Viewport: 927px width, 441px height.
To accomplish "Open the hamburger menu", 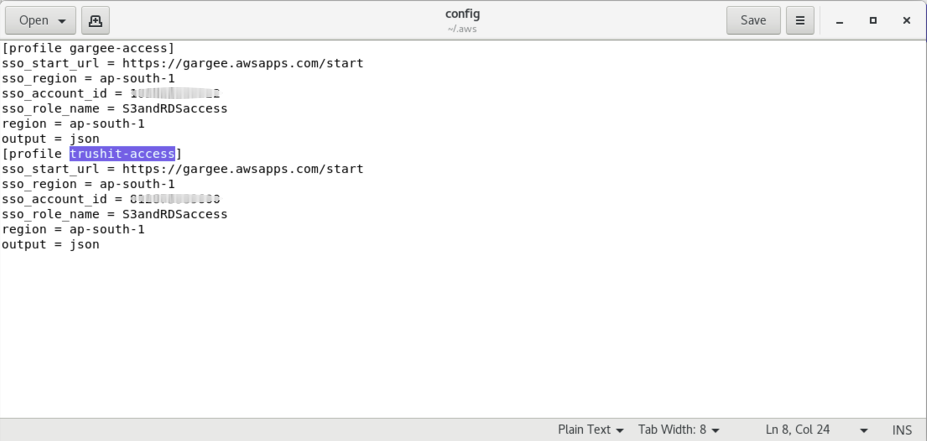I will coord(800,20).
